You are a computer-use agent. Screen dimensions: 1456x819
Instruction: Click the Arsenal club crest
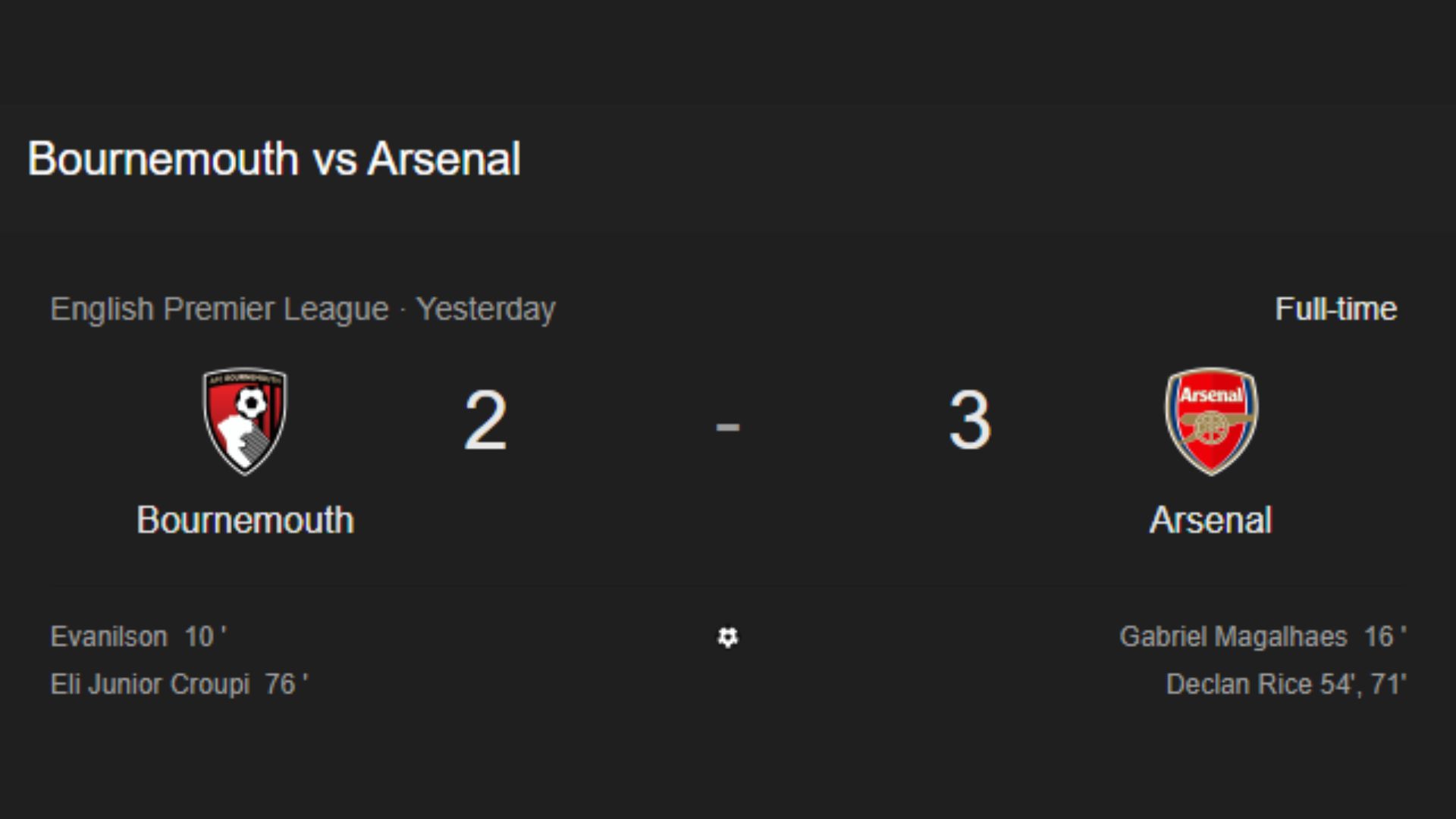[1211, 422]
